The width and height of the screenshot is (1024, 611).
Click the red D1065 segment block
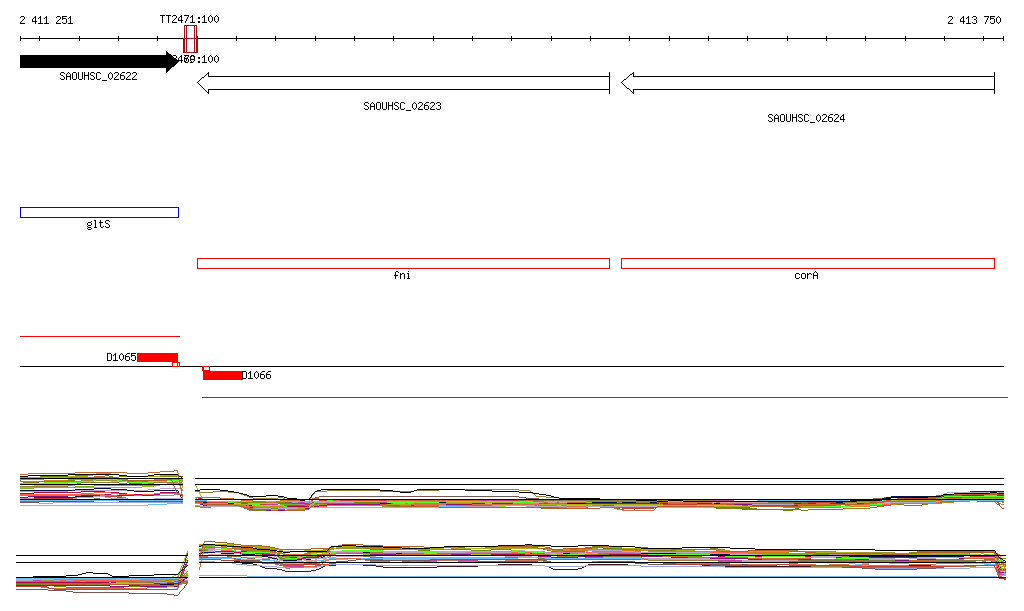coord(157,357)
